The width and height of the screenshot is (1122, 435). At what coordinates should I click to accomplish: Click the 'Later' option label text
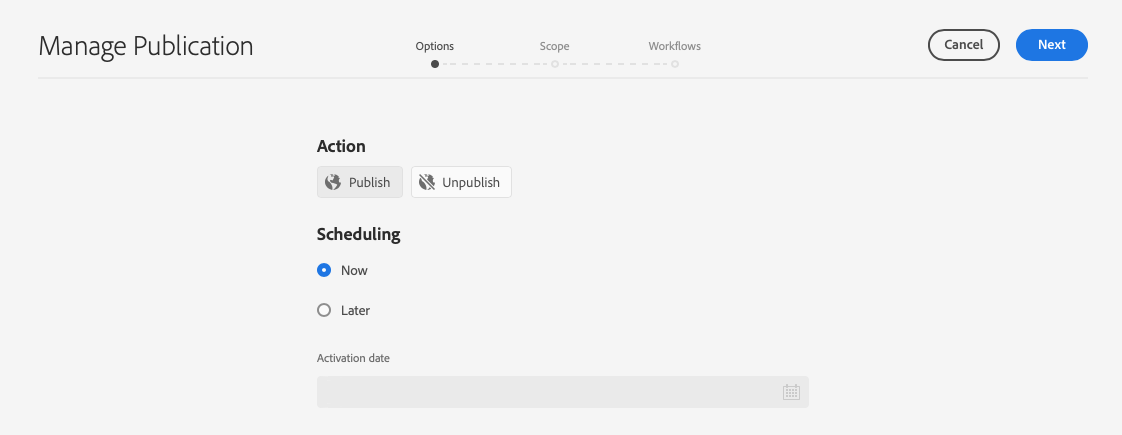[x=355, y=310]
